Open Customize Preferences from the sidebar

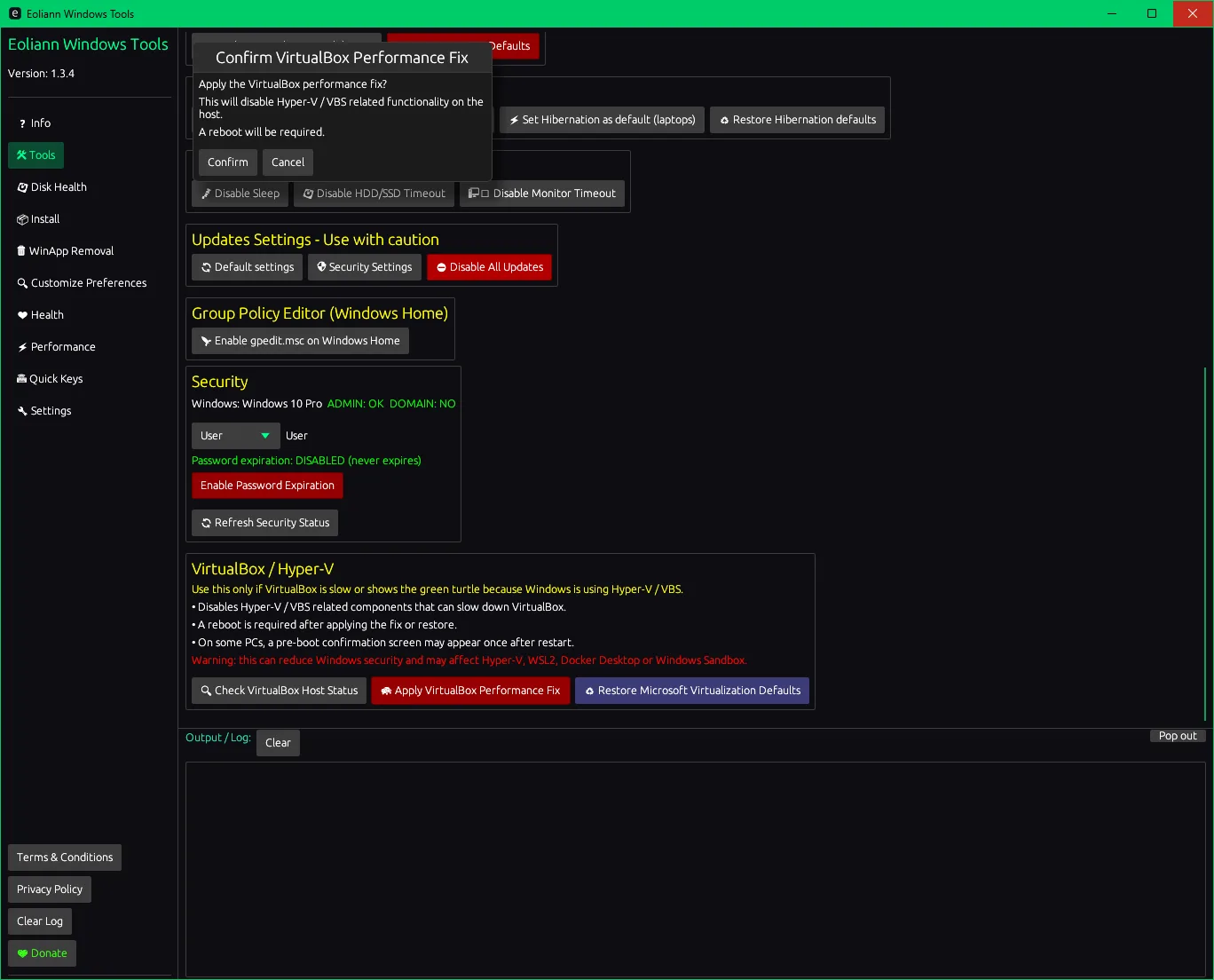(x=82, y=283)
